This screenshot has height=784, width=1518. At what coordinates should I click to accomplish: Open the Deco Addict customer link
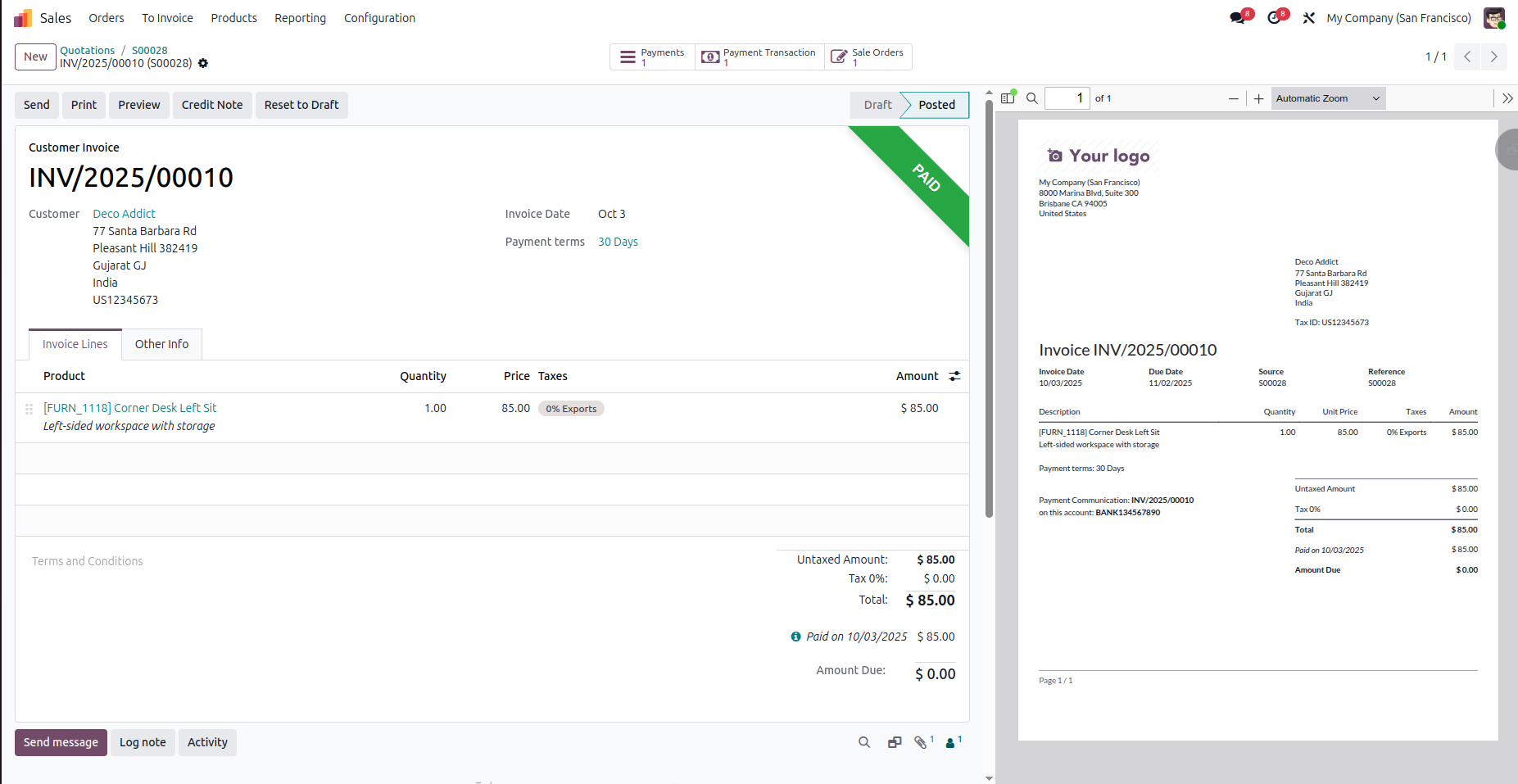124,214
